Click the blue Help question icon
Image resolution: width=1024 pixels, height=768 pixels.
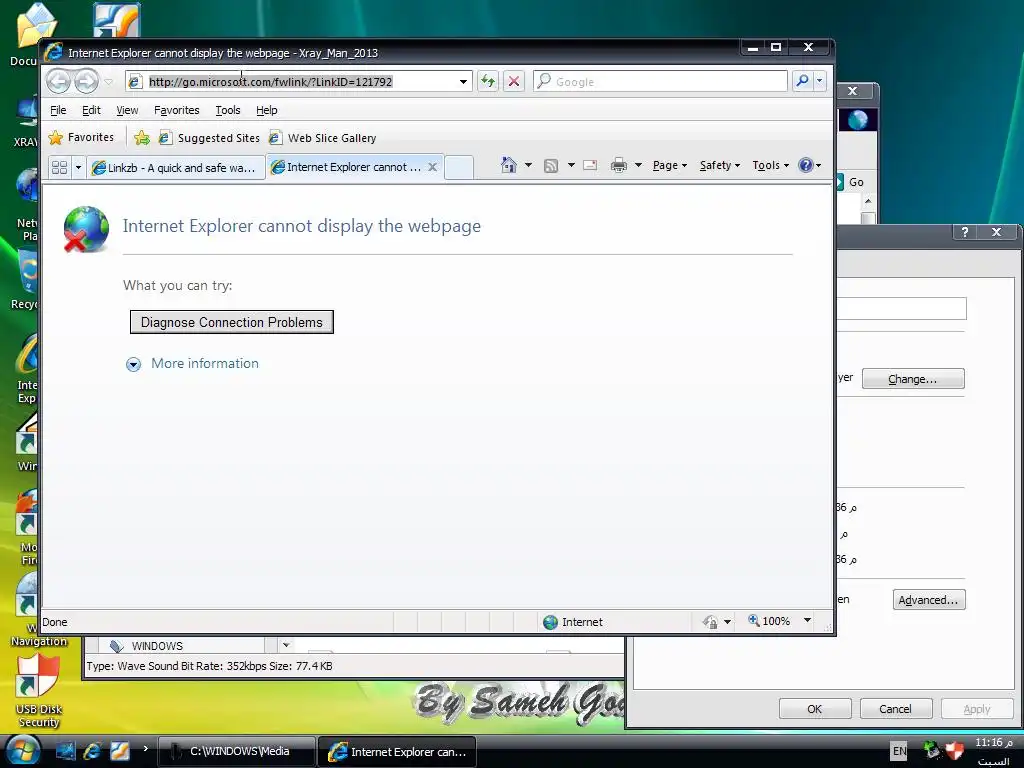pos(807,165)
